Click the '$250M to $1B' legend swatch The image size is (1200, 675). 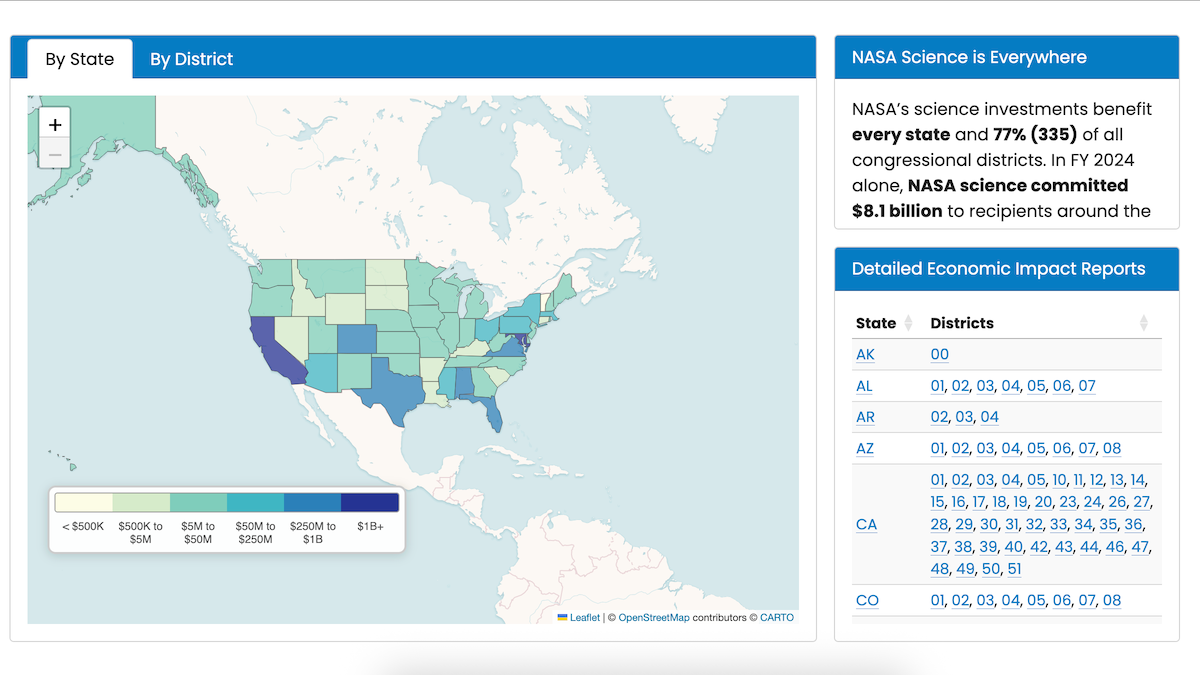tap(313, 502)
